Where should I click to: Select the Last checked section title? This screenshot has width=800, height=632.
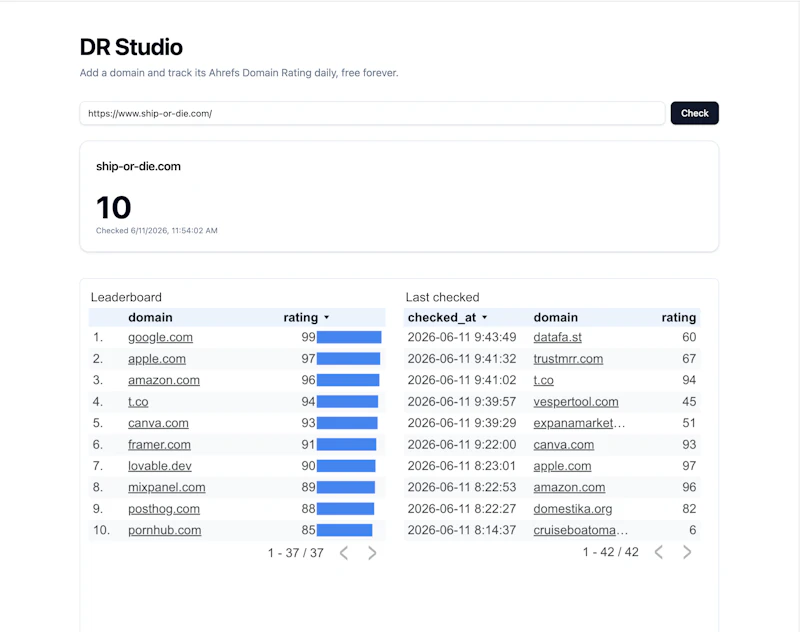(442, 297)
